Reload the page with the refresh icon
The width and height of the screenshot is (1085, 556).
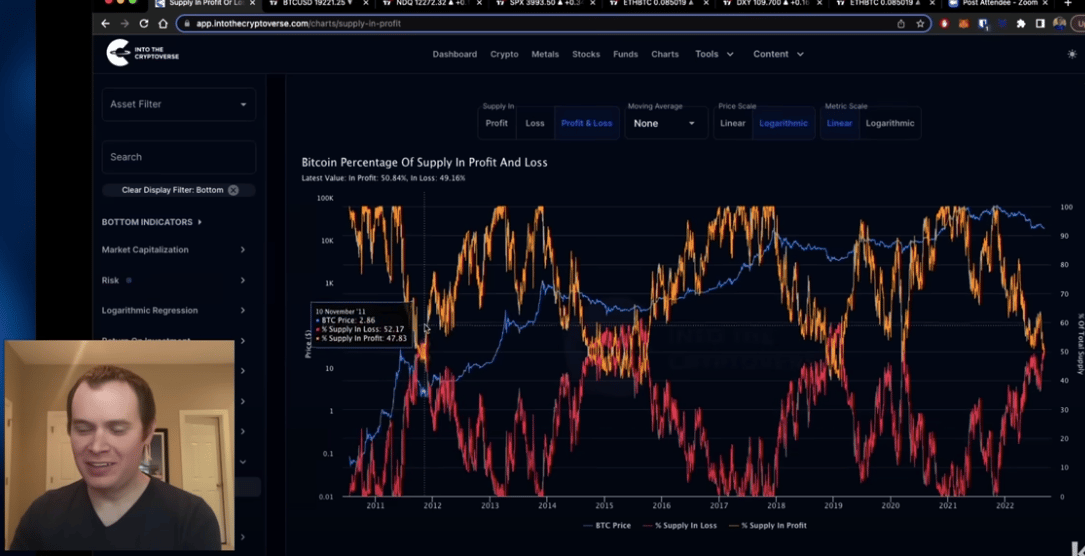tap(143, 24)
